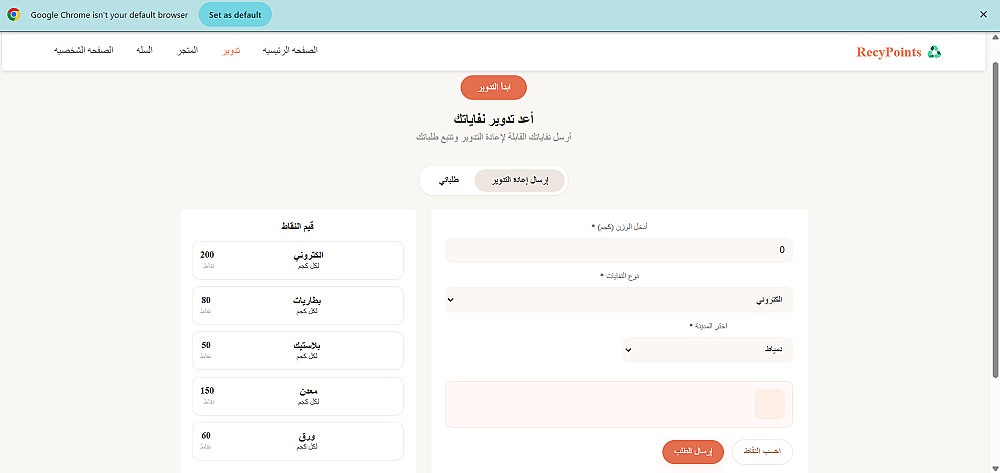Click أعد تدوير نفاياتك heading
The width and height of the screenshot is (1000, 473).
494,119
